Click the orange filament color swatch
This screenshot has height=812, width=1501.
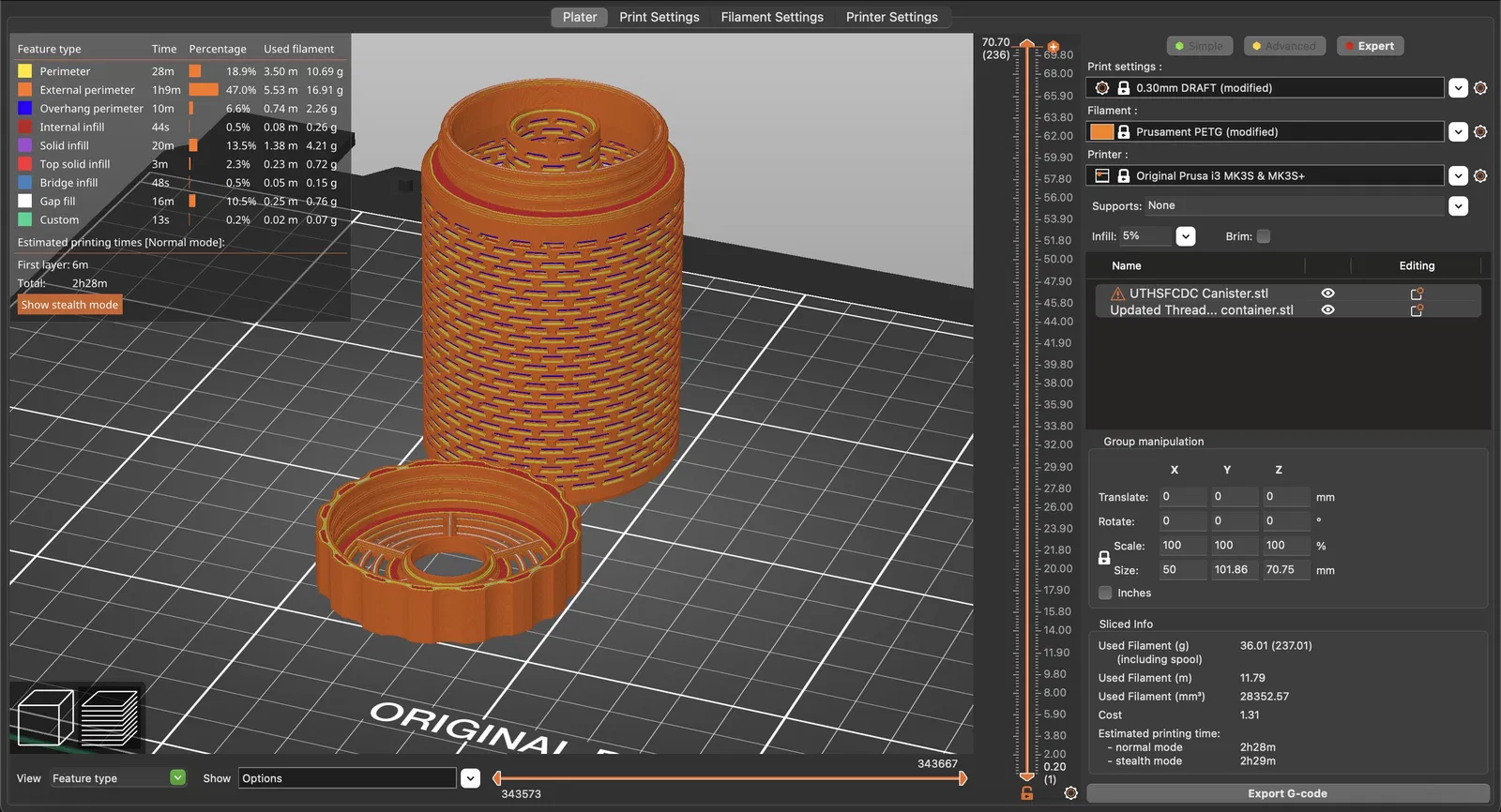click(x=1101, y=132)
